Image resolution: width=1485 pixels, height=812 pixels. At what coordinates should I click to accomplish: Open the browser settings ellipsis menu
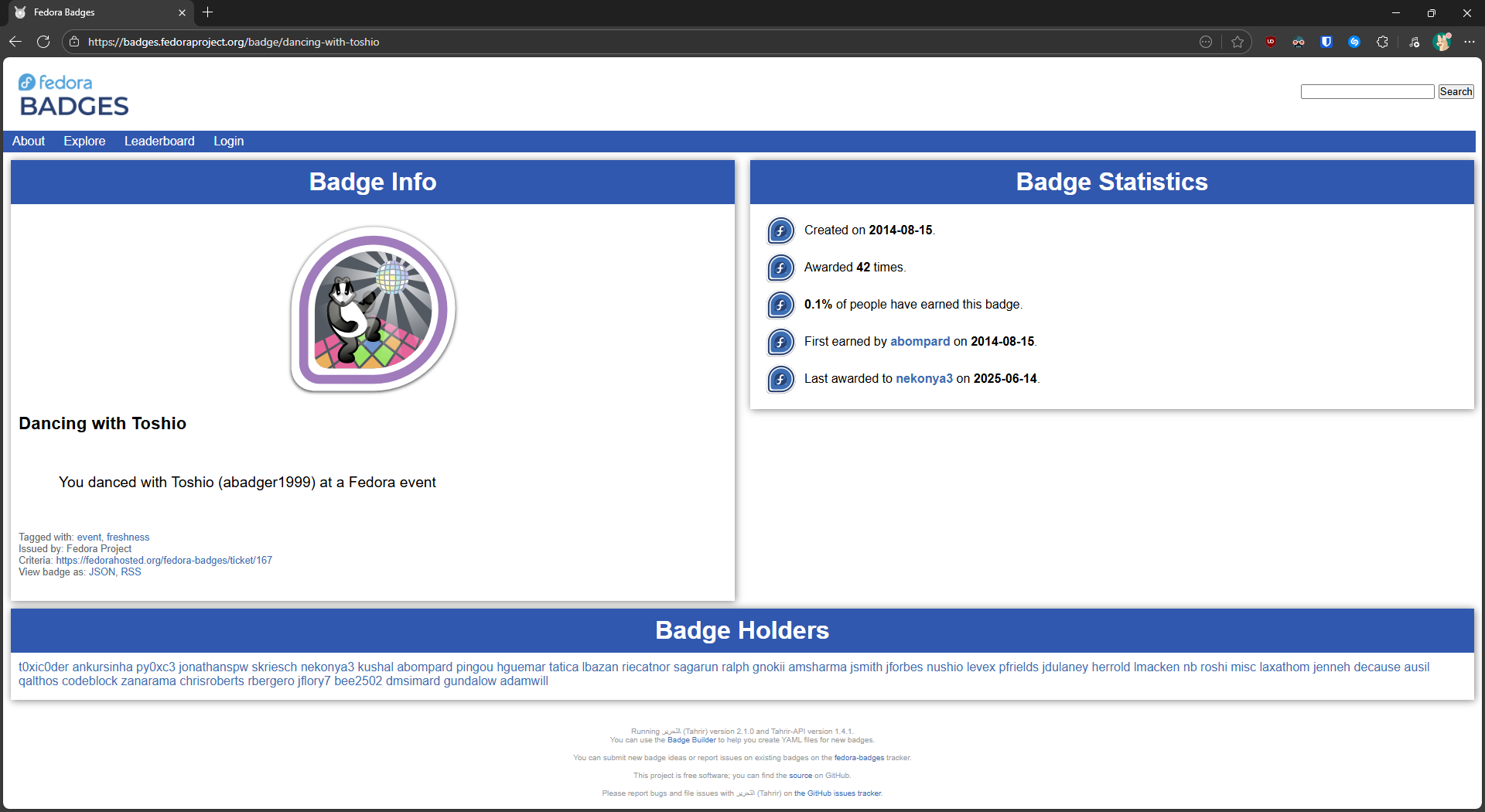pos(1470,42)
